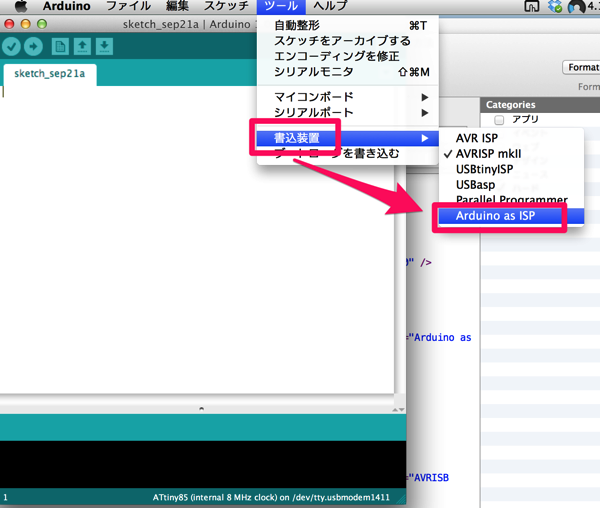Click inside the empty sketch editor area
This screenshot has height=508, width=600.
197,239
